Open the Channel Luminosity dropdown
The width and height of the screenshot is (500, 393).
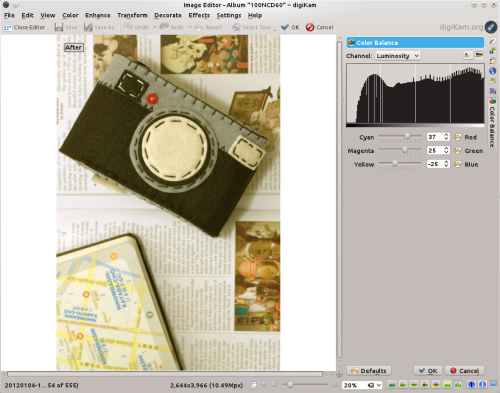pyautogui.click(x=398, y=56)
